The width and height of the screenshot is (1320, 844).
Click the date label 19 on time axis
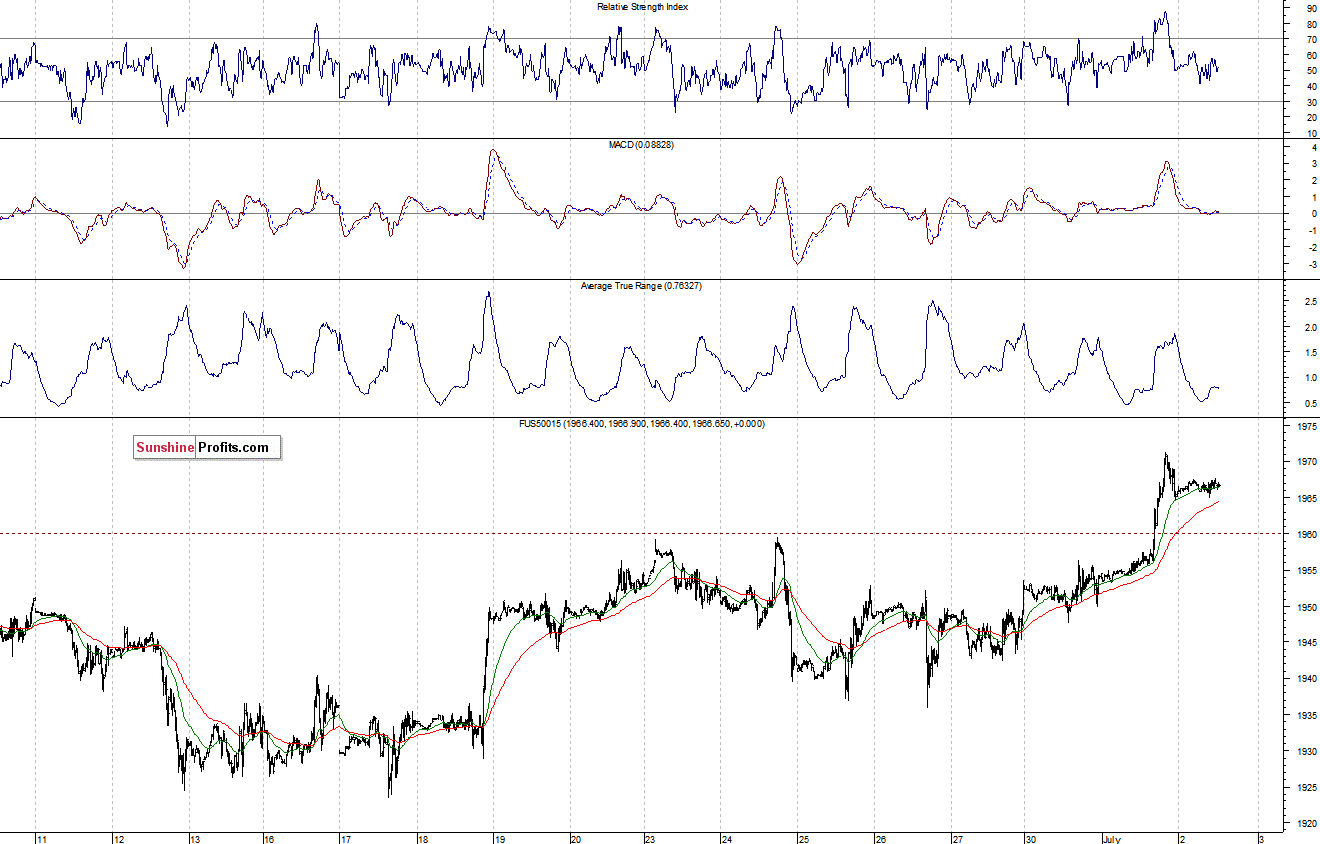pyautogui.click(x=499, y=838)
